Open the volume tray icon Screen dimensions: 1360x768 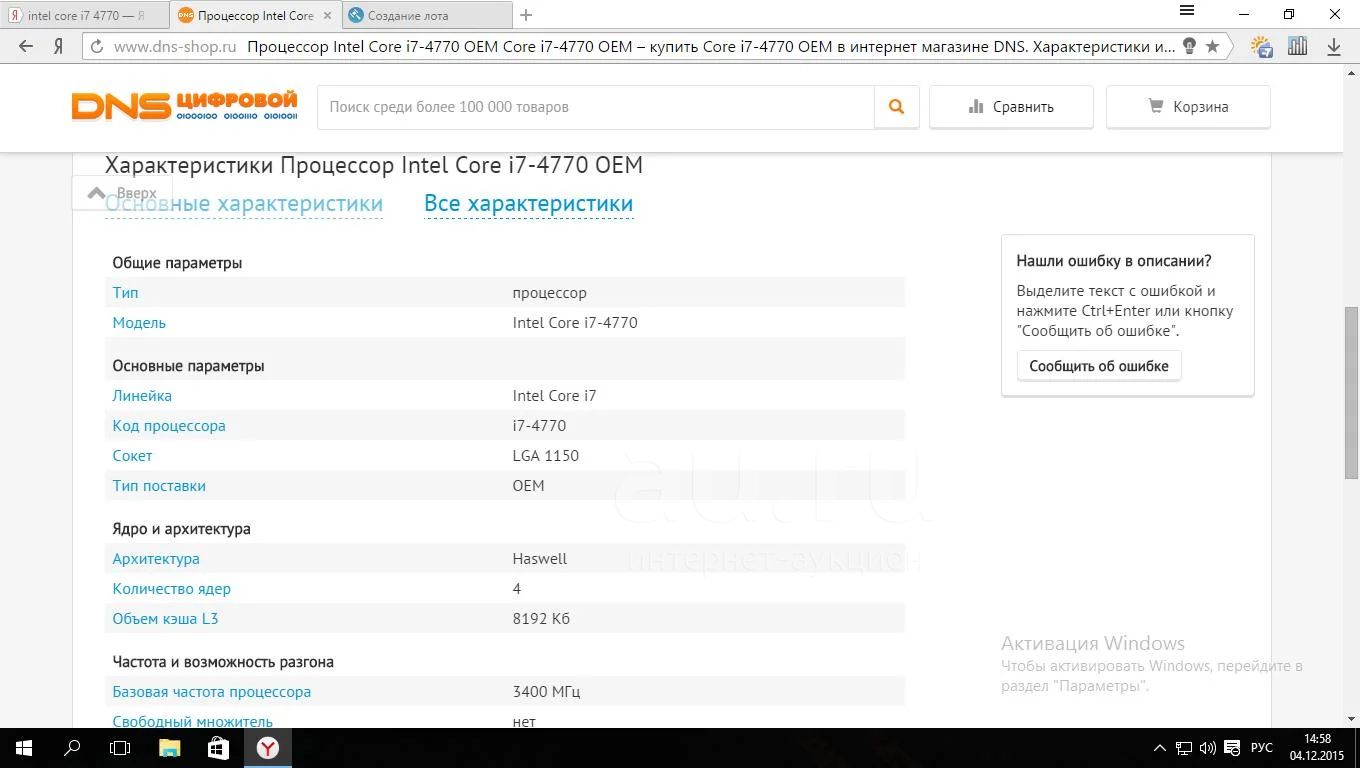(x=1208, y=748)
